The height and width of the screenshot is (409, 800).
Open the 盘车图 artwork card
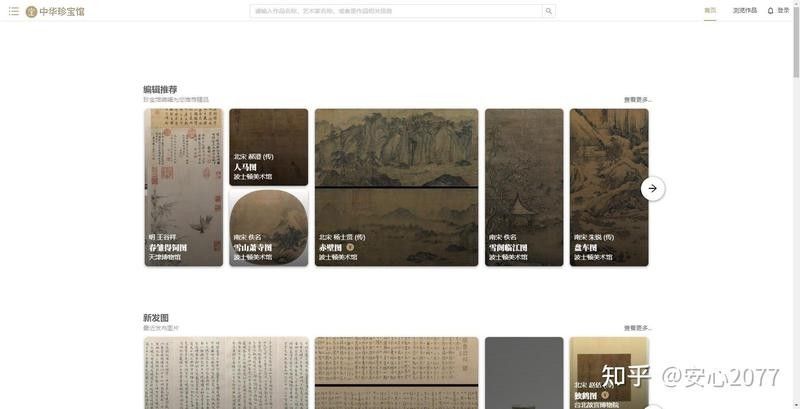pos(609,187)
